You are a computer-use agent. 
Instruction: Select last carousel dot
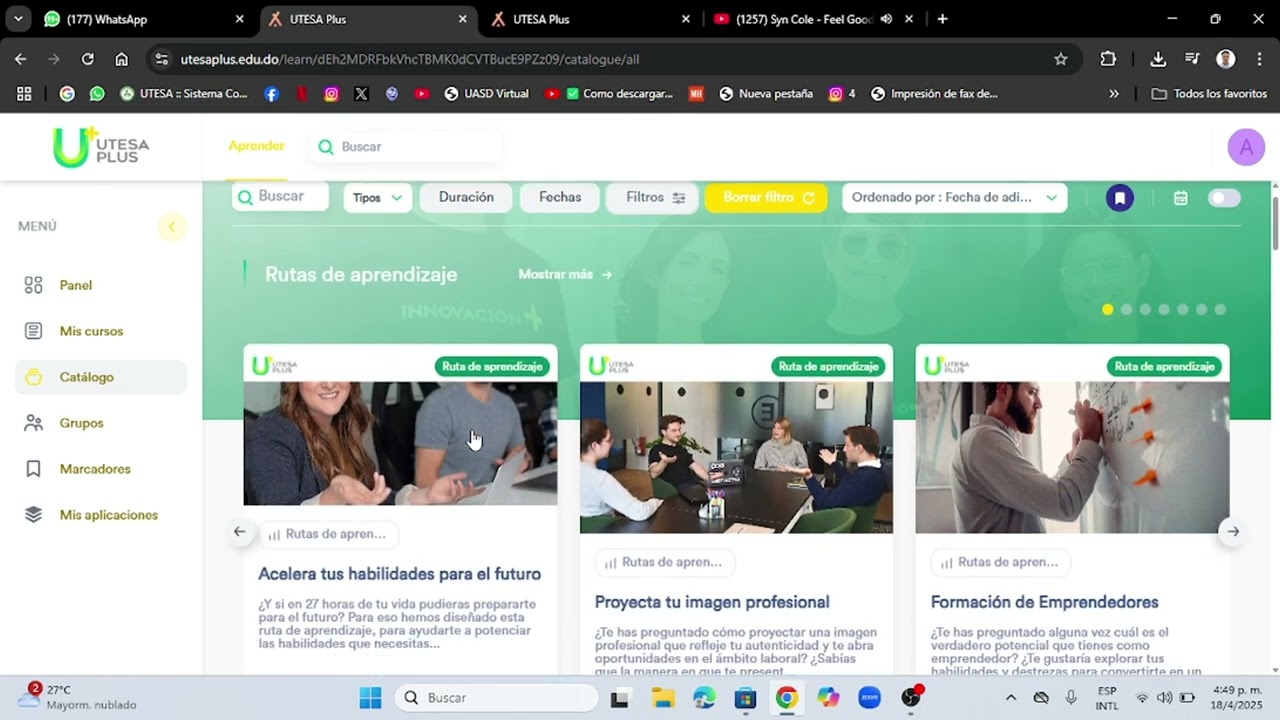(x=1220, y=310)
